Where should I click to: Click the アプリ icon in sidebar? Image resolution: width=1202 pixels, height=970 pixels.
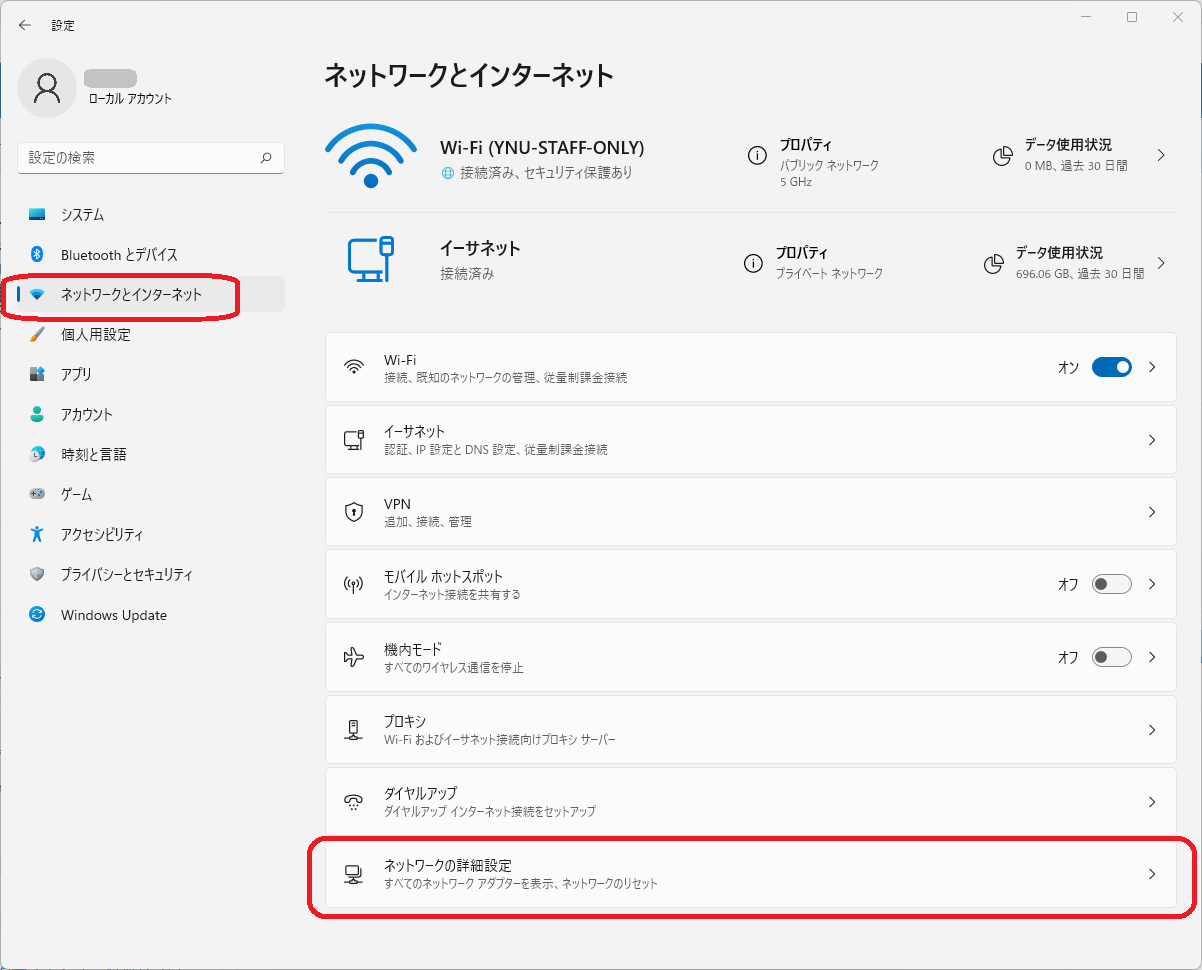(37, 374)
